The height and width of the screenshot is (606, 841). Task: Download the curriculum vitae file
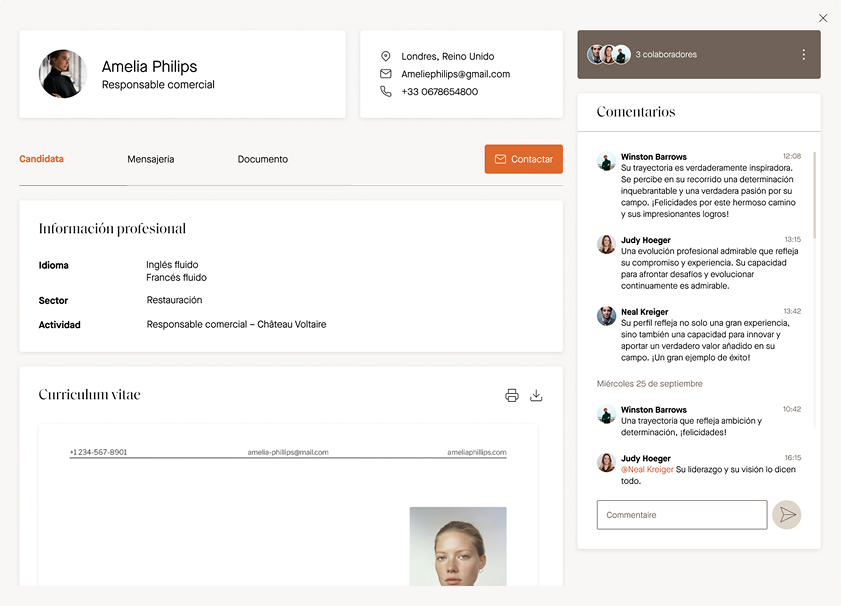pos(536,395)
